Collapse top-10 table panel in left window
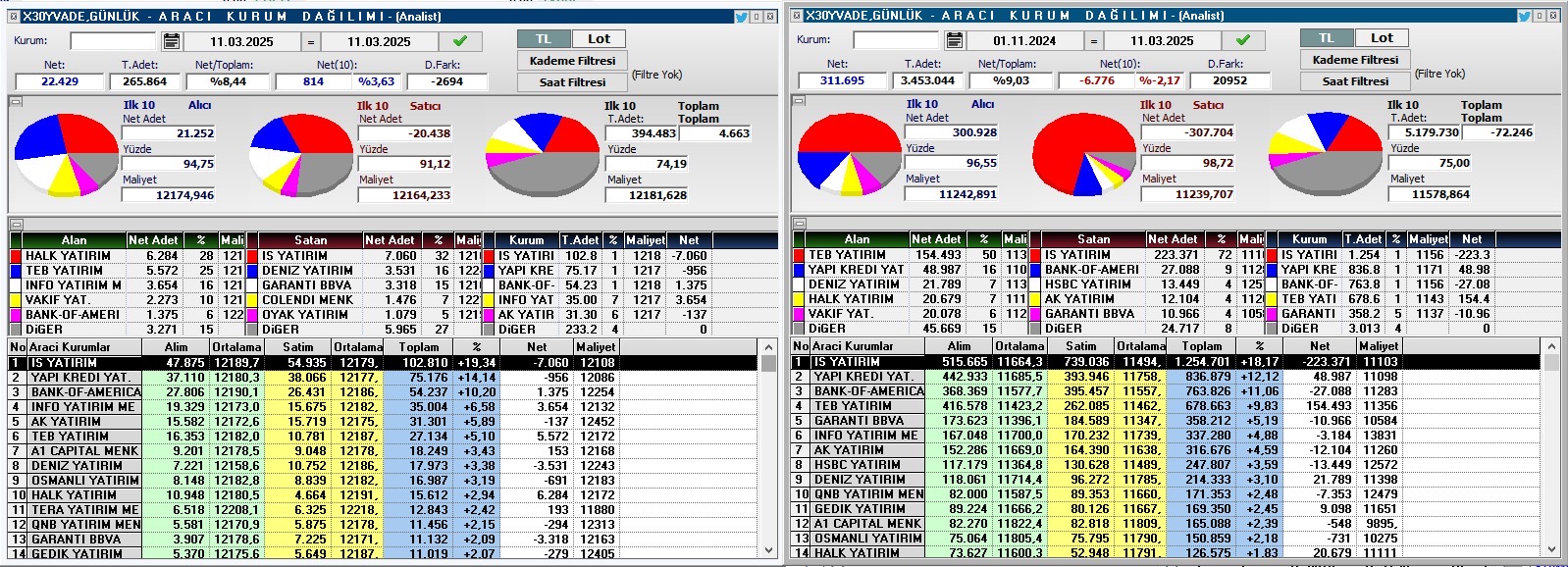This screenshot has height=567, width=1568. click(x=16, y=224)
